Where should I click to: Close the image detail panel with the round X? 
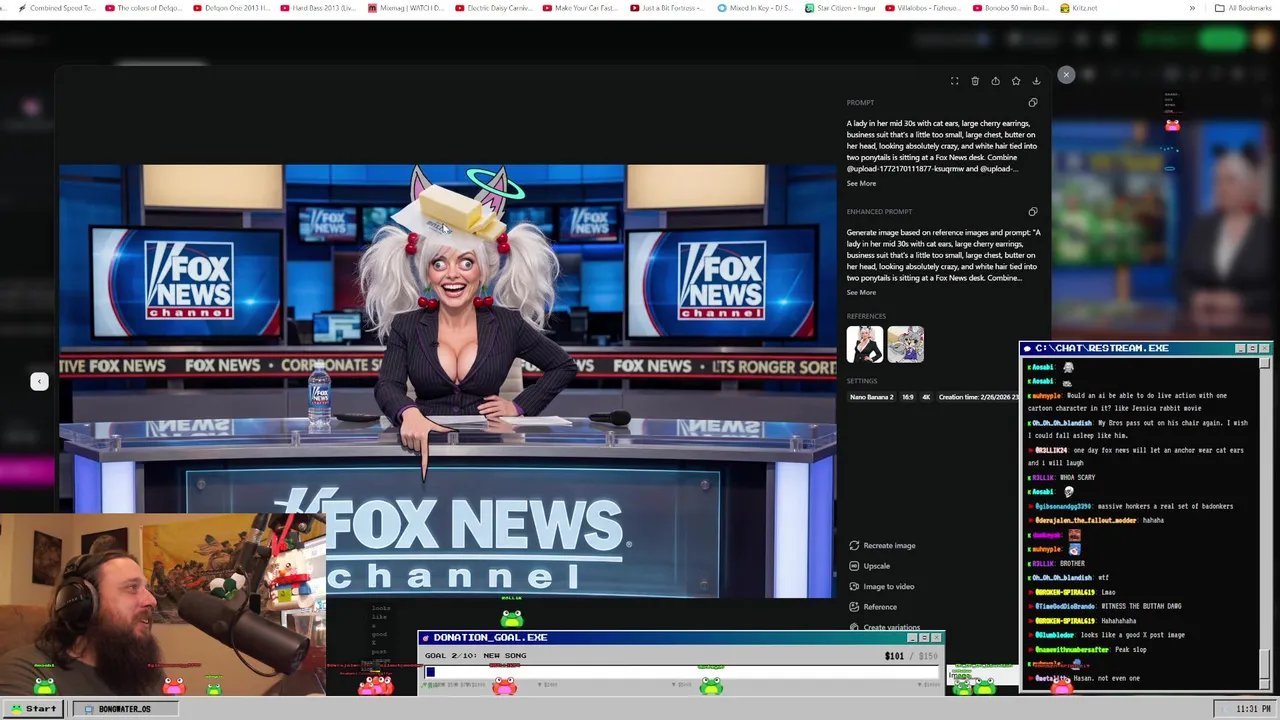[1066, 75]
